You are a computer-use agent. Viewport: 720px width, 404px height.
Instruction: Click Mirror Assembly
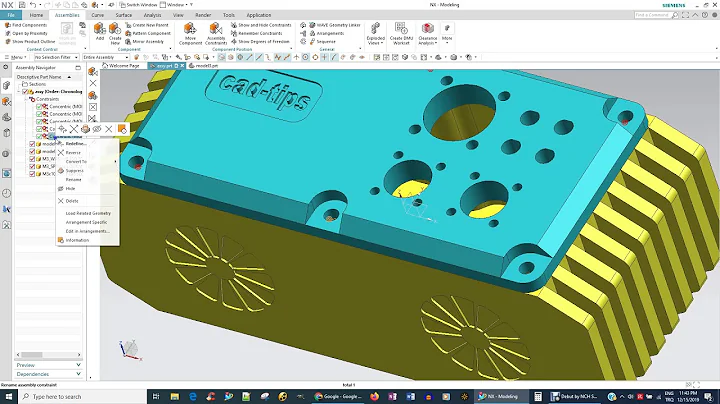pyautogui.click(x=145, y=41)
